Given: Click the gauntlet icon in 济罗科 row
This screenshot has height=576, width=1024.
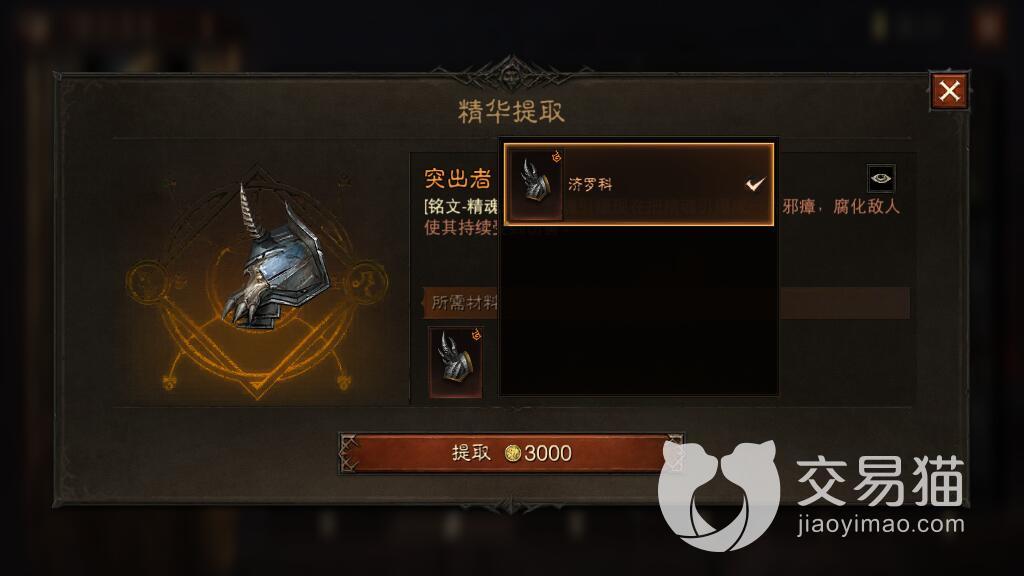Looking at the screenshot, I should click(536, 184).
